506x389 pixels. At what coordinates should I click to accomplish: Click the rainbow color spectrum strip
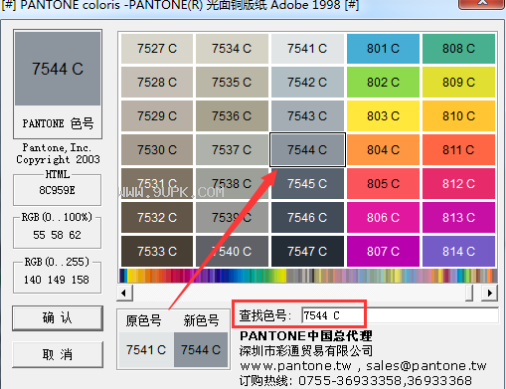tap(308, 276)
